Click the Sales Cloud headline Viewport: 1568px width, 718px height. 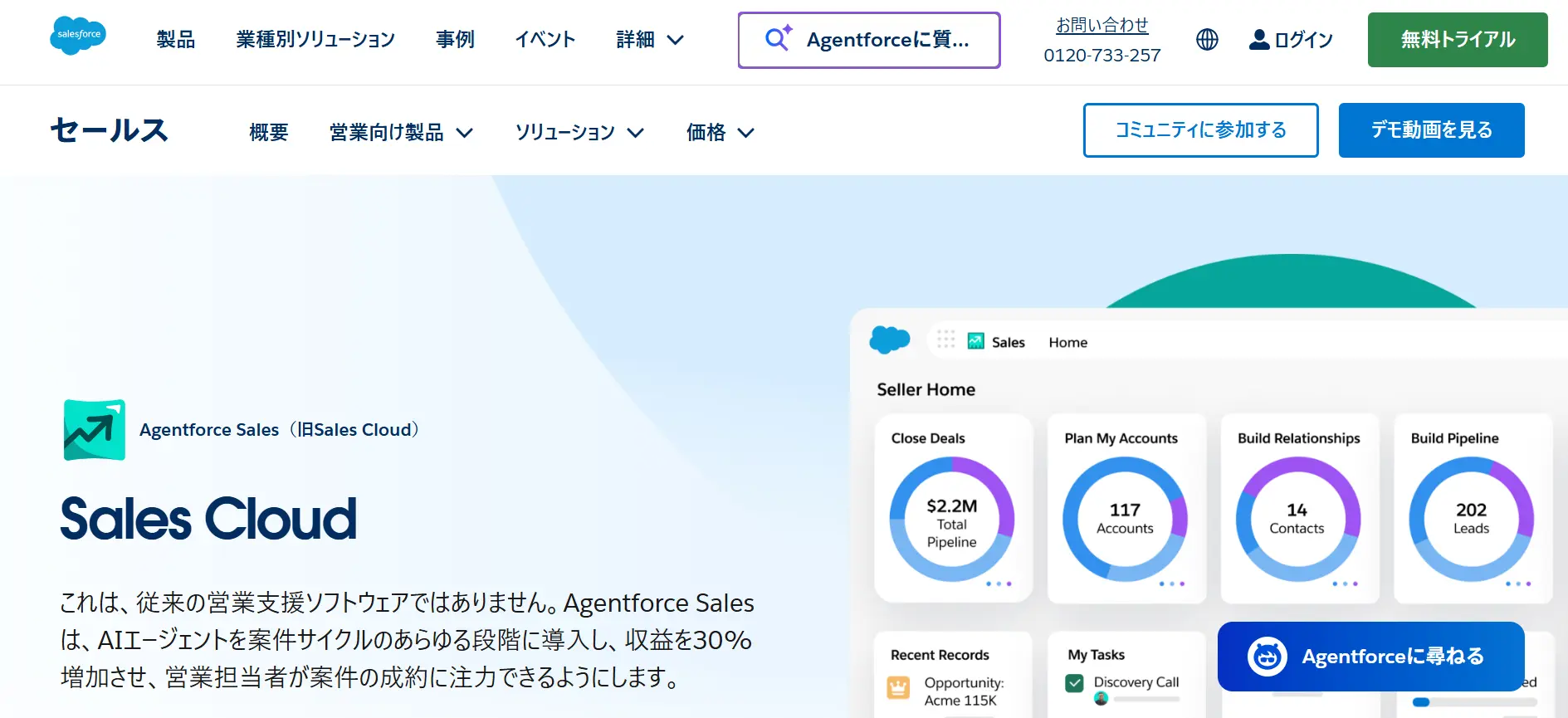coord(208,519)
